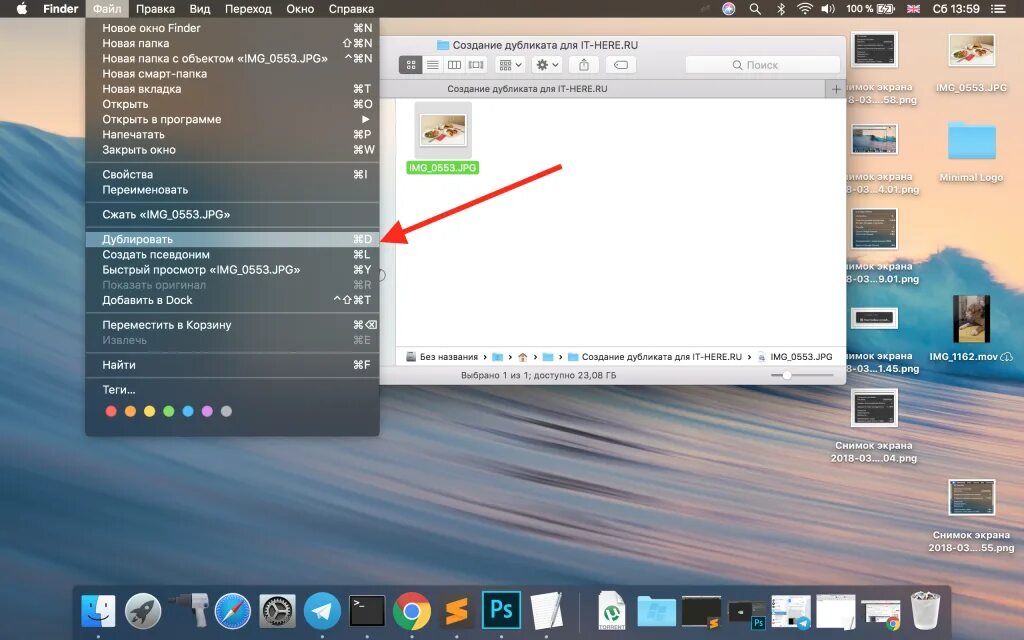Open Notification Center icon
The height and width of the screenshot is (640, 1024).
click(999, 9)
